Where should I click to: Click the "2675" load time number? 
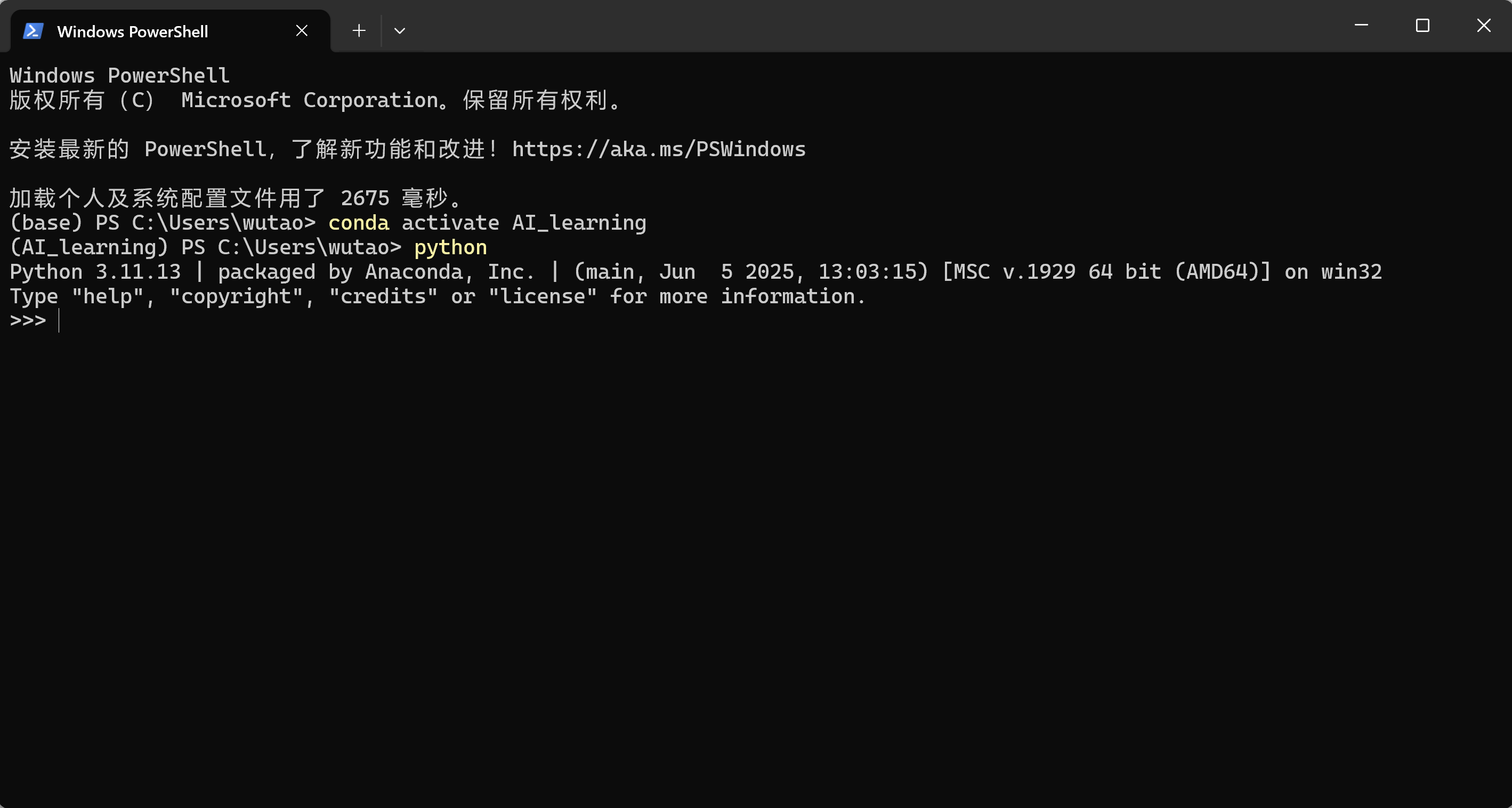[x=365, y=198]
